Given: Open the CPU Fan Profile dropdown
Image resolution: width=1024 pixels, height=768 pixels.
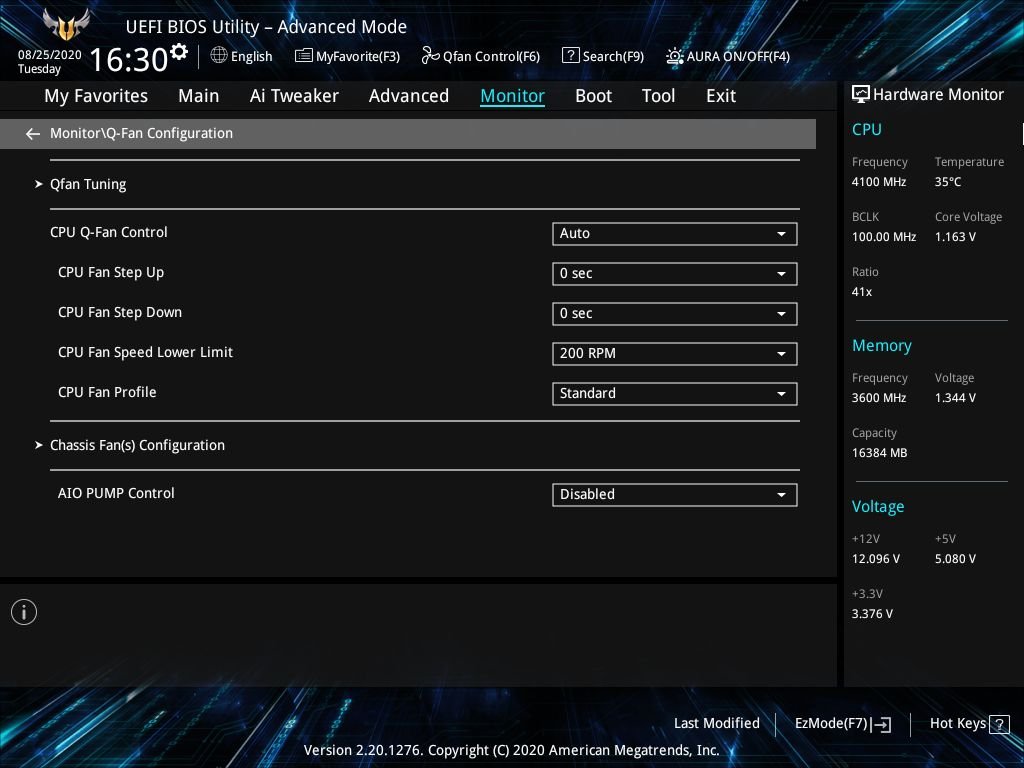Looking at the screenshot, I should [675, 394].
